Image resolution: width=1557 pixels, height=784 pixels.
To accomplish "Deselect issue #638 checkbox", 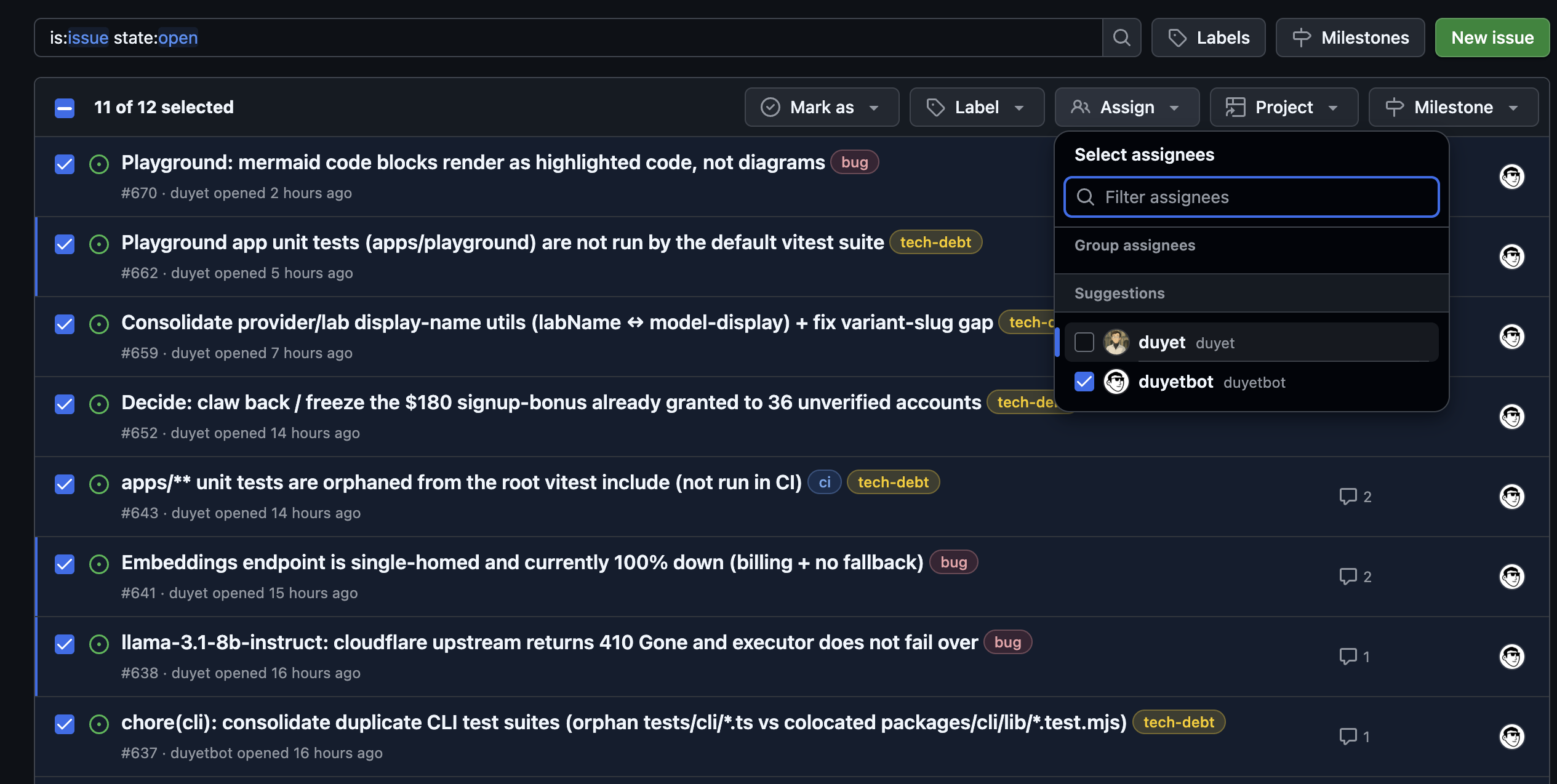I will click(x=65, y=644).
